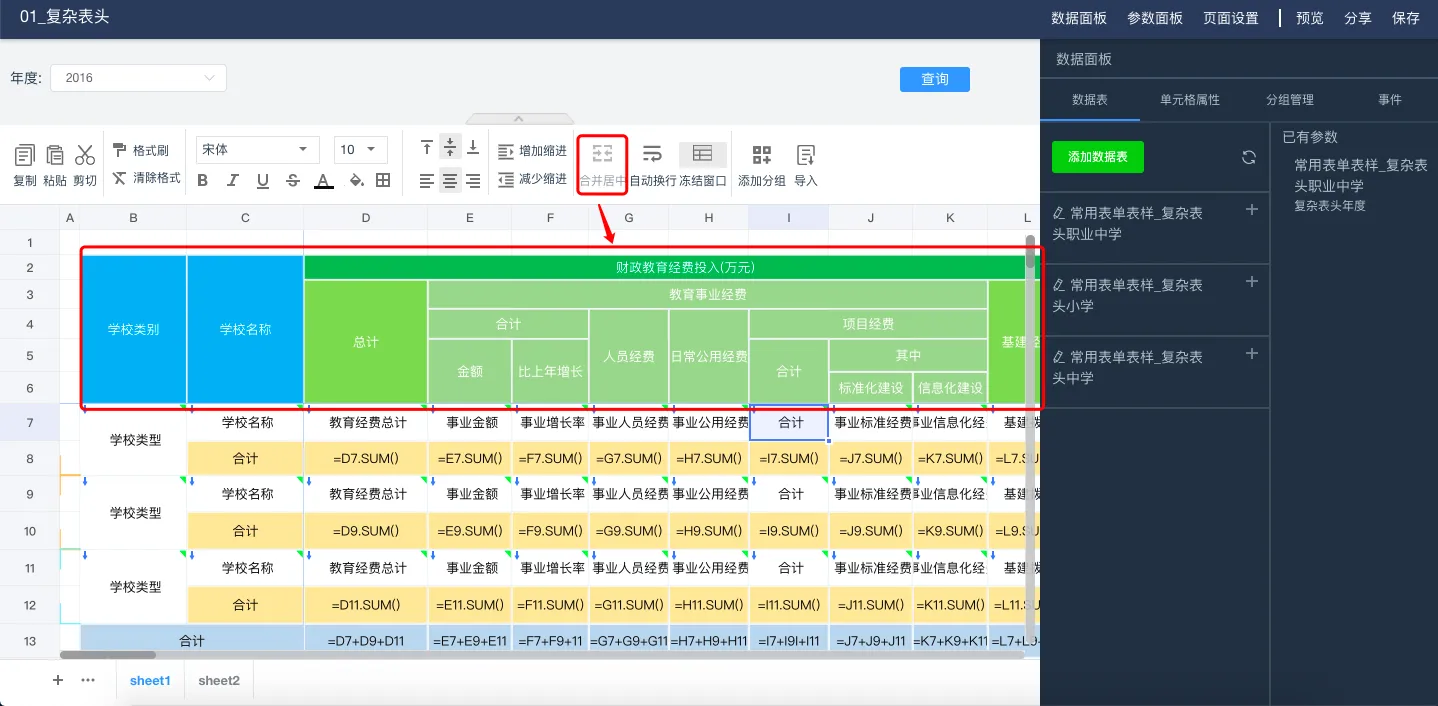This screenshot has width=1438, height=706.
Task: Open 数据面板 in the top bar
Action: point(1079,18)
